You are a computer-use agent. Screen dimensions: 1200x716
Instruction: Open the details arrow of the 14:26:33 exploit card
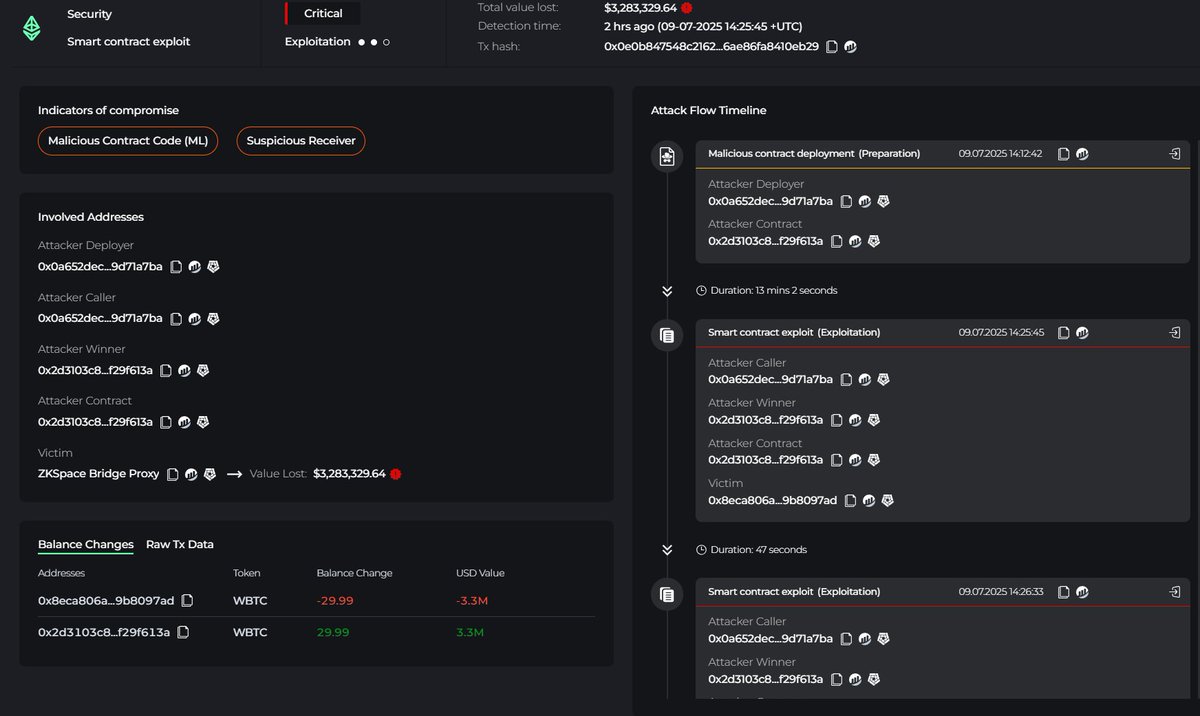click(x=1174, y=592)
